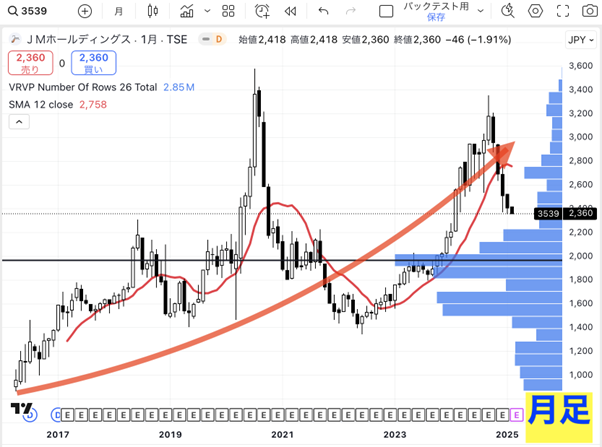This screenshot has height=447, width=602.
Task: Click the orange D data badge
Action: coord(219,39)
